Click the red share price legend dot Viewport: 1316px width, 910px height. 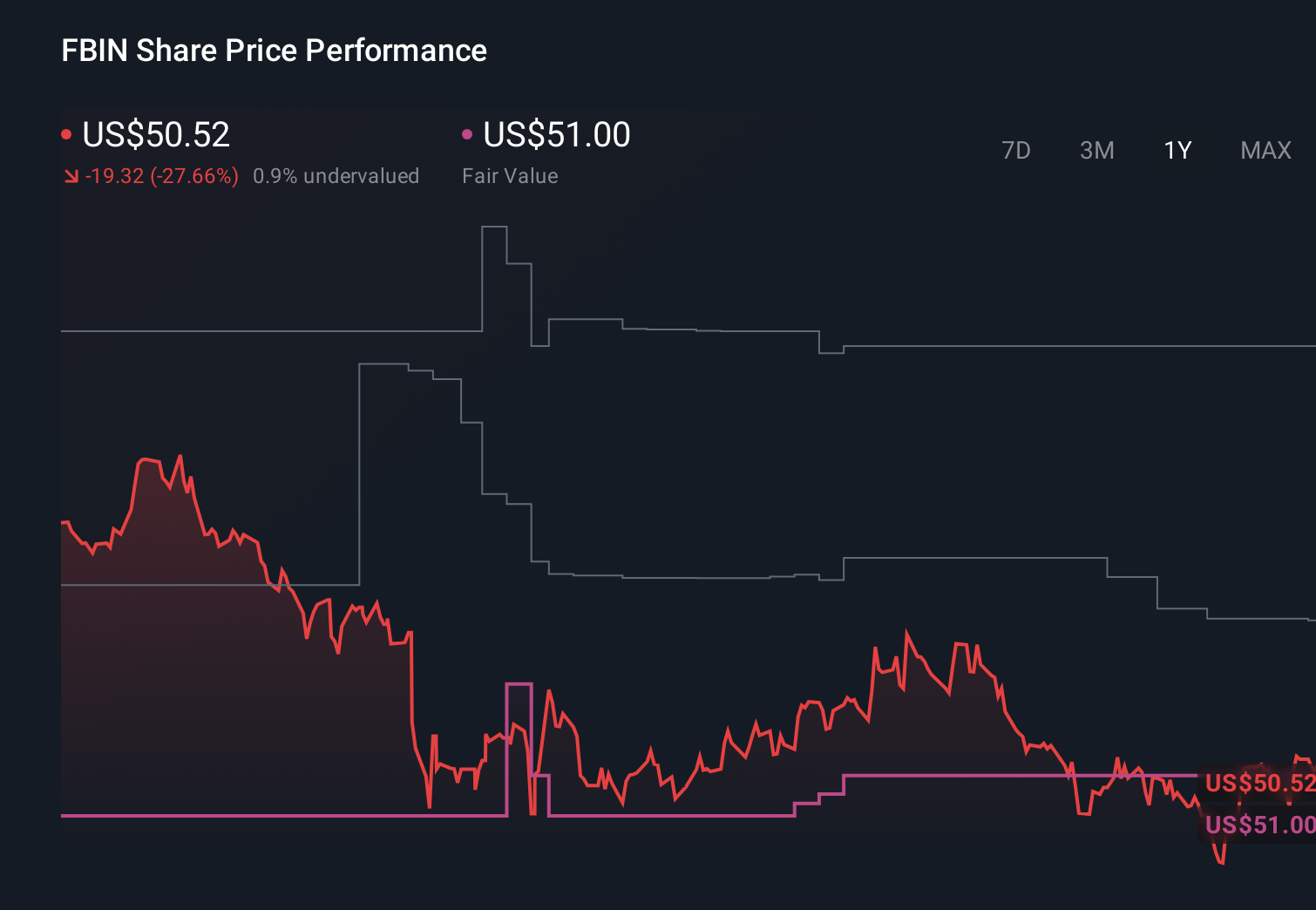66,133
